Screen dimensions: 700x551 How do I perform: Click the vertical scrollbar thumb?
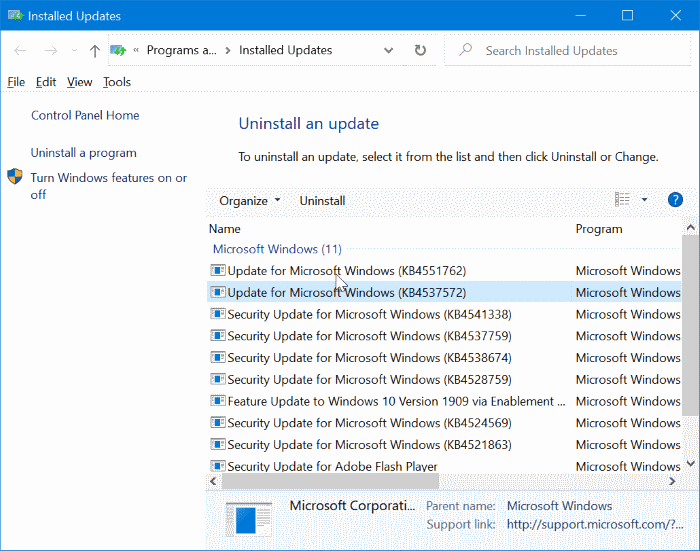pyautogui.click(x=690, y=325)
